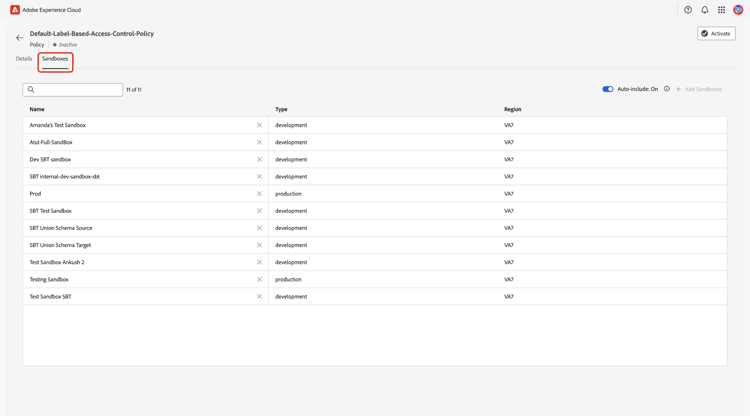Select the SBT Union Schema Source name

[61, 228]
